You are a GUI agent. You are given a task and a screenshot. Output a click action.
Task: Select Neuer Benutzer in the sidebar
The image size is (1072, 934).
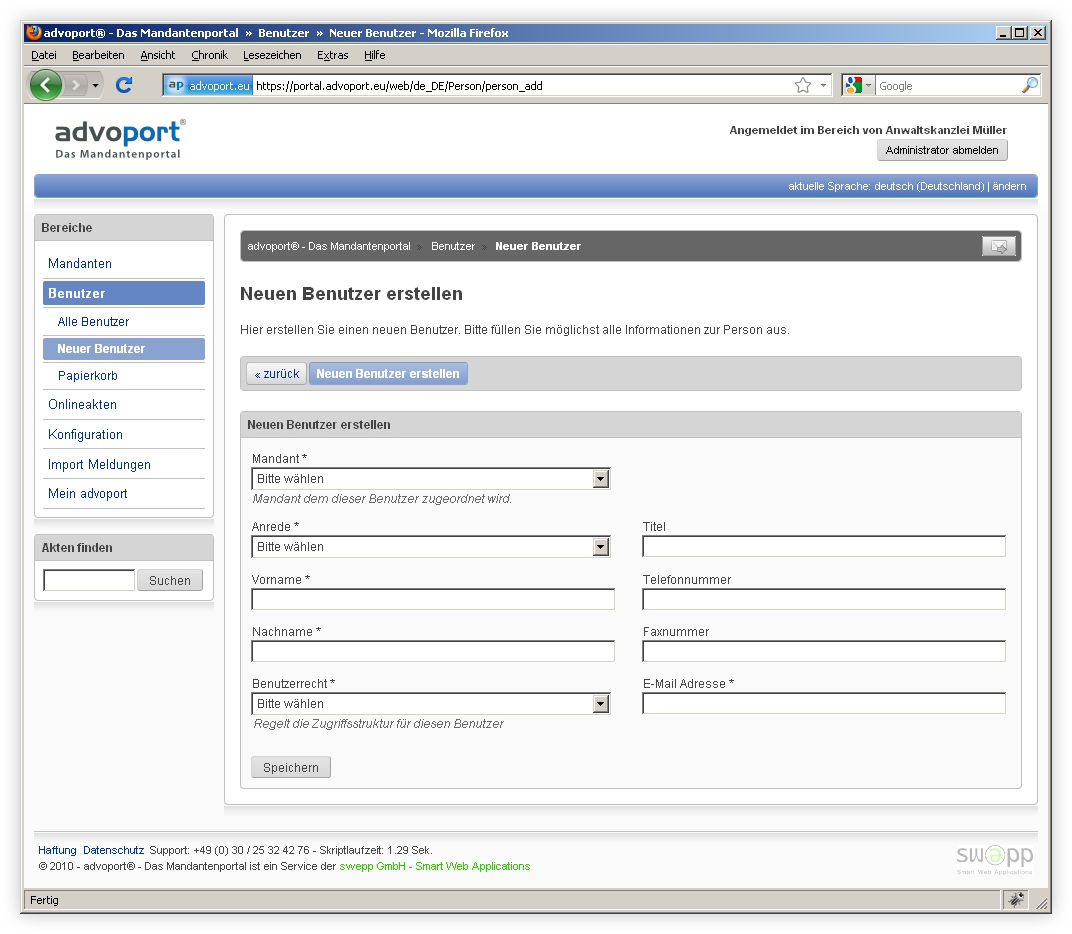coord(124,349)
